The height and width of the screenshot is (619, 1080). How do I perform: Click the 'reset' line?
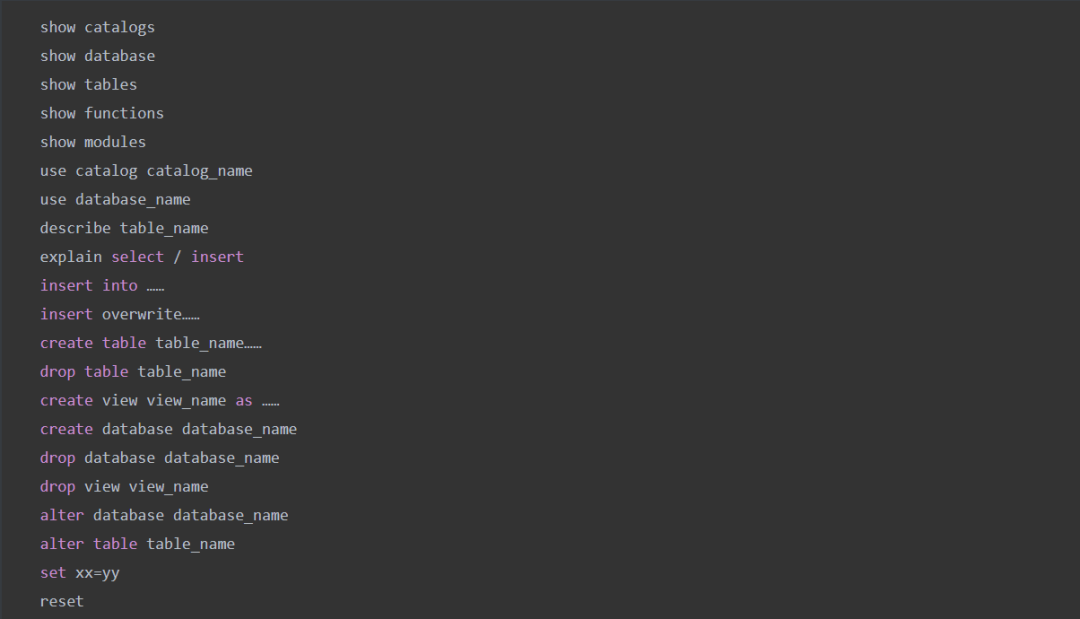(x=62, y=602)
